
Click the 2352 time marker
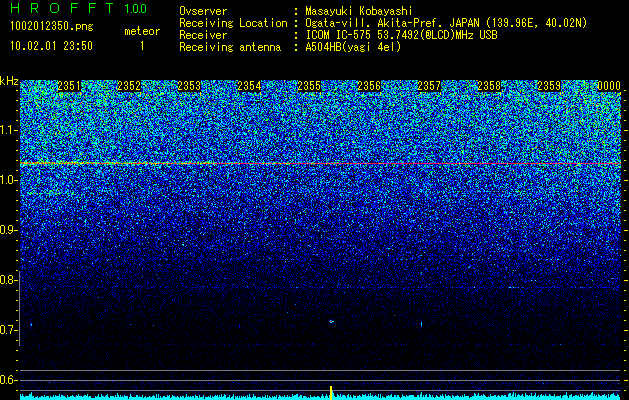click(x=129, y=86)
